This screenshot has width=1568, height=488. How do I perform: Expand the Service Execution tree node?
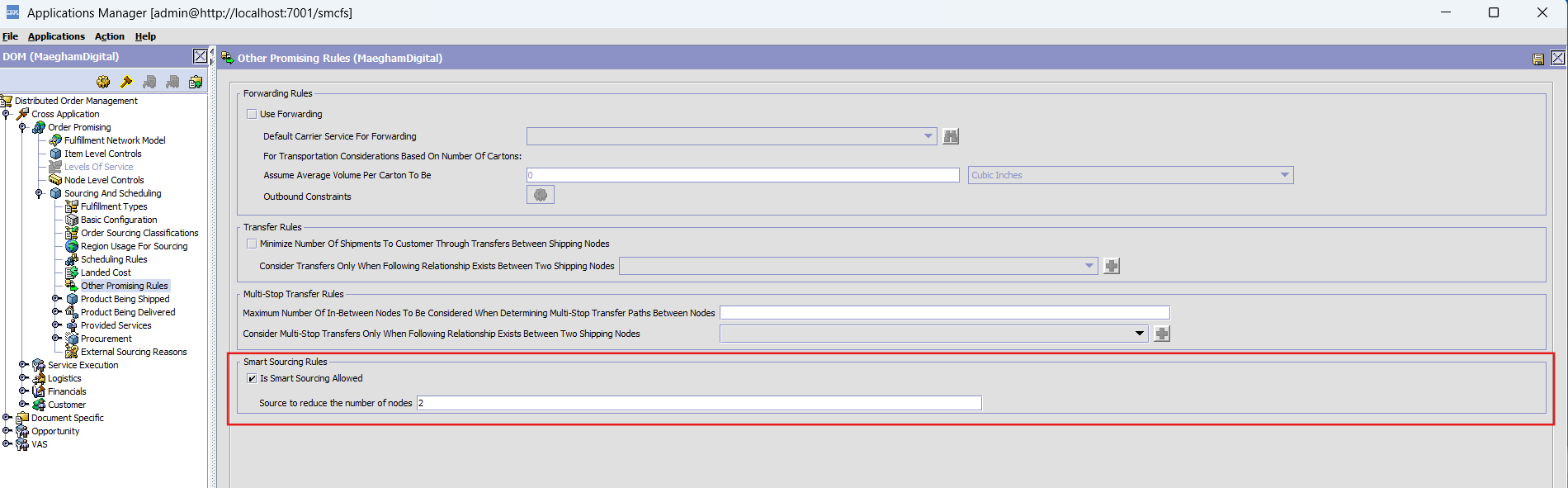tap(23, 365)
